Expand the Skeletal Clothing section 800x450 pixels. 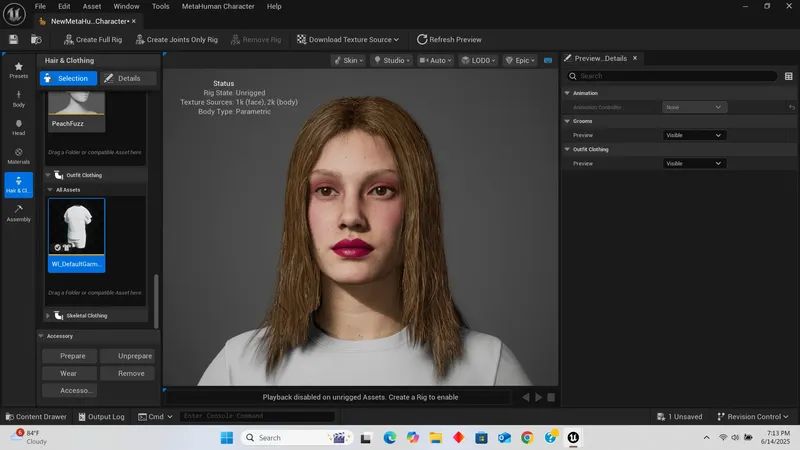point(48,316)
